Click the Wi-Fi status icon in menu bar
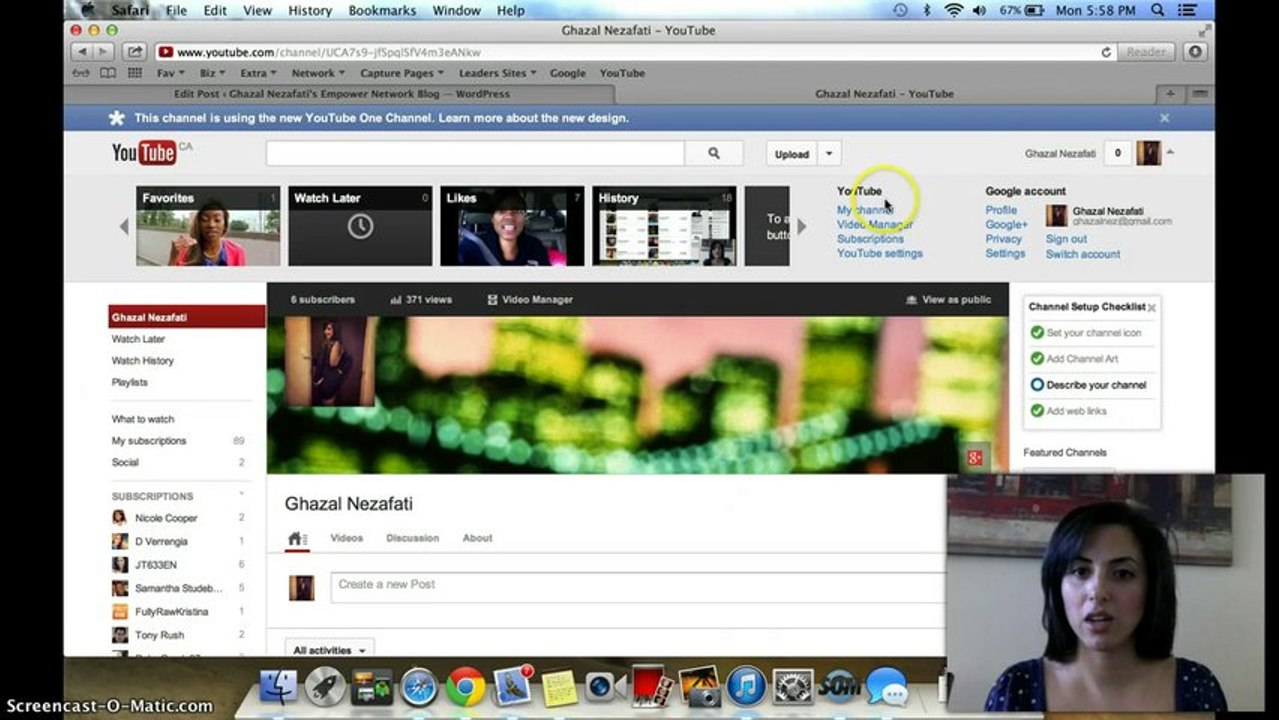The width and height of the screenshot is (1279, 720). click(953, 10)
